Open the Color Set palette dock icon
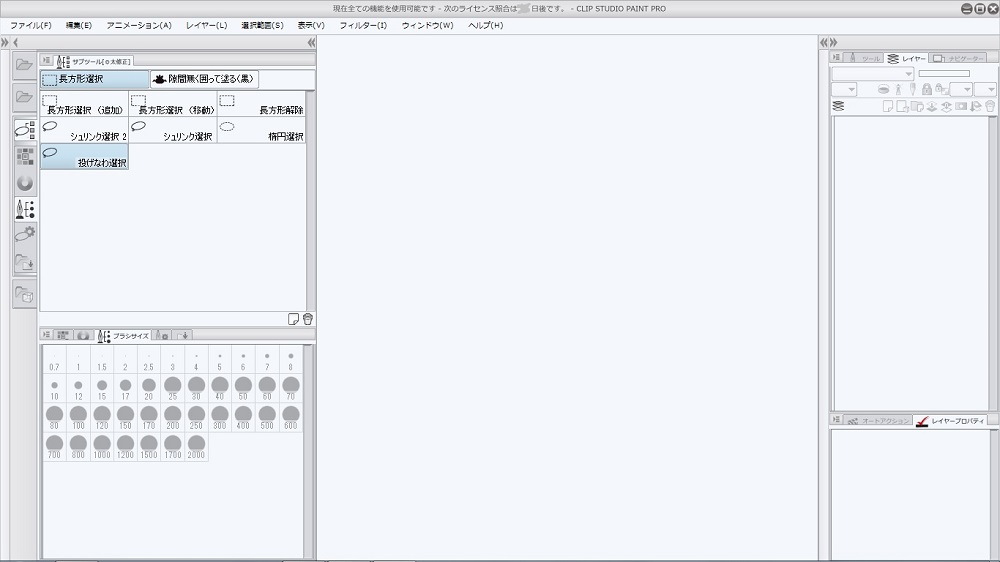 (x=25, y=156)
